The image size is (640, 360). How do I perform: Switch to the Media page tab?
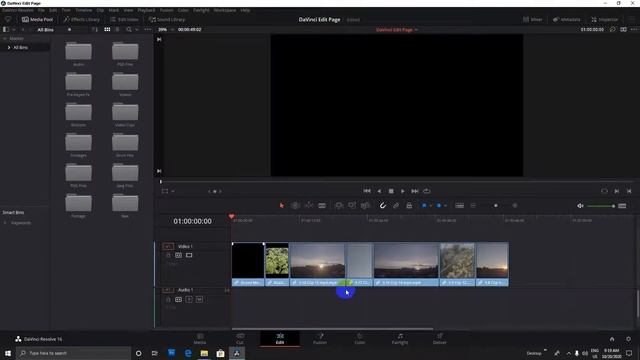point(200,338)
